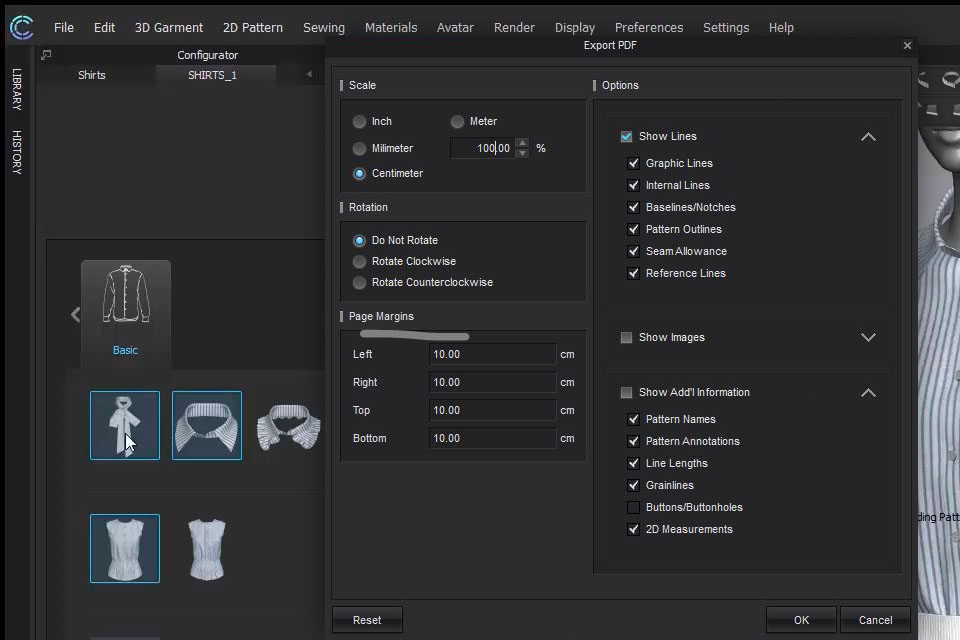Uncheck Pattern Names option
The height and width of the screenshot is (640, 960).
[634, 420]
